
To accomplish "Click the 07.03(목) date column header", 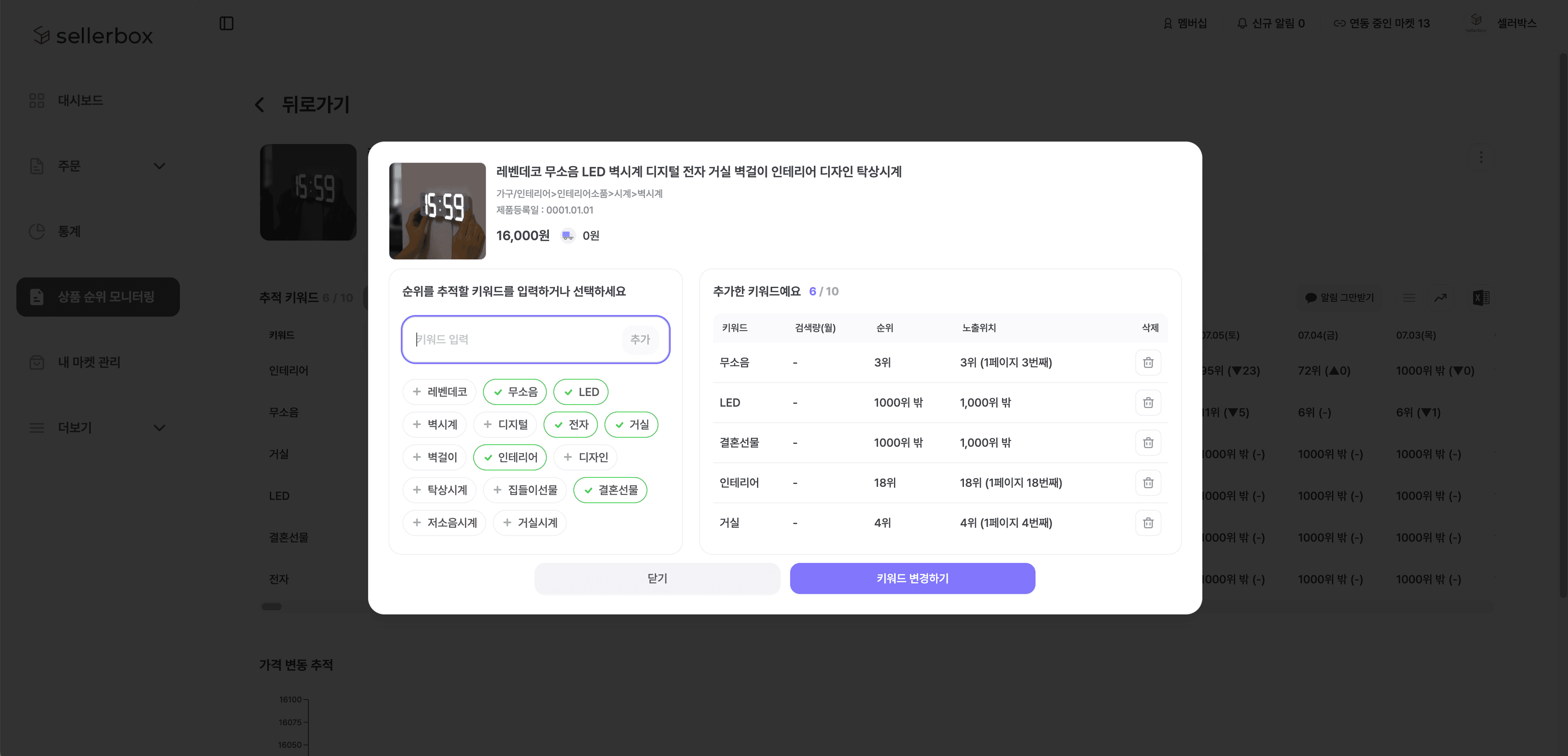I will 1416,335.
